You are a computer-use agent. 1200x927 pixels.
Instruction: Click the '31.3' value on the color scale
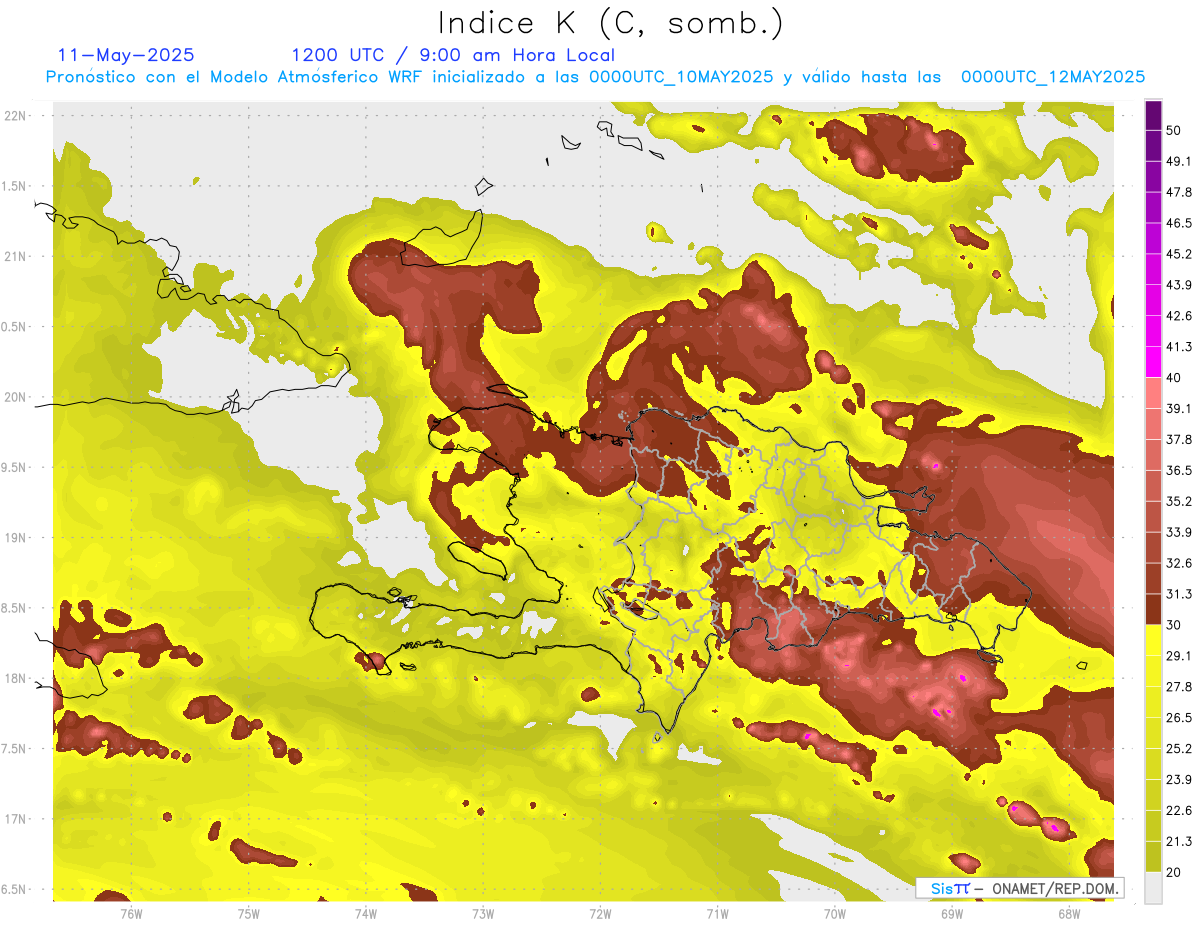[1178, 594]
